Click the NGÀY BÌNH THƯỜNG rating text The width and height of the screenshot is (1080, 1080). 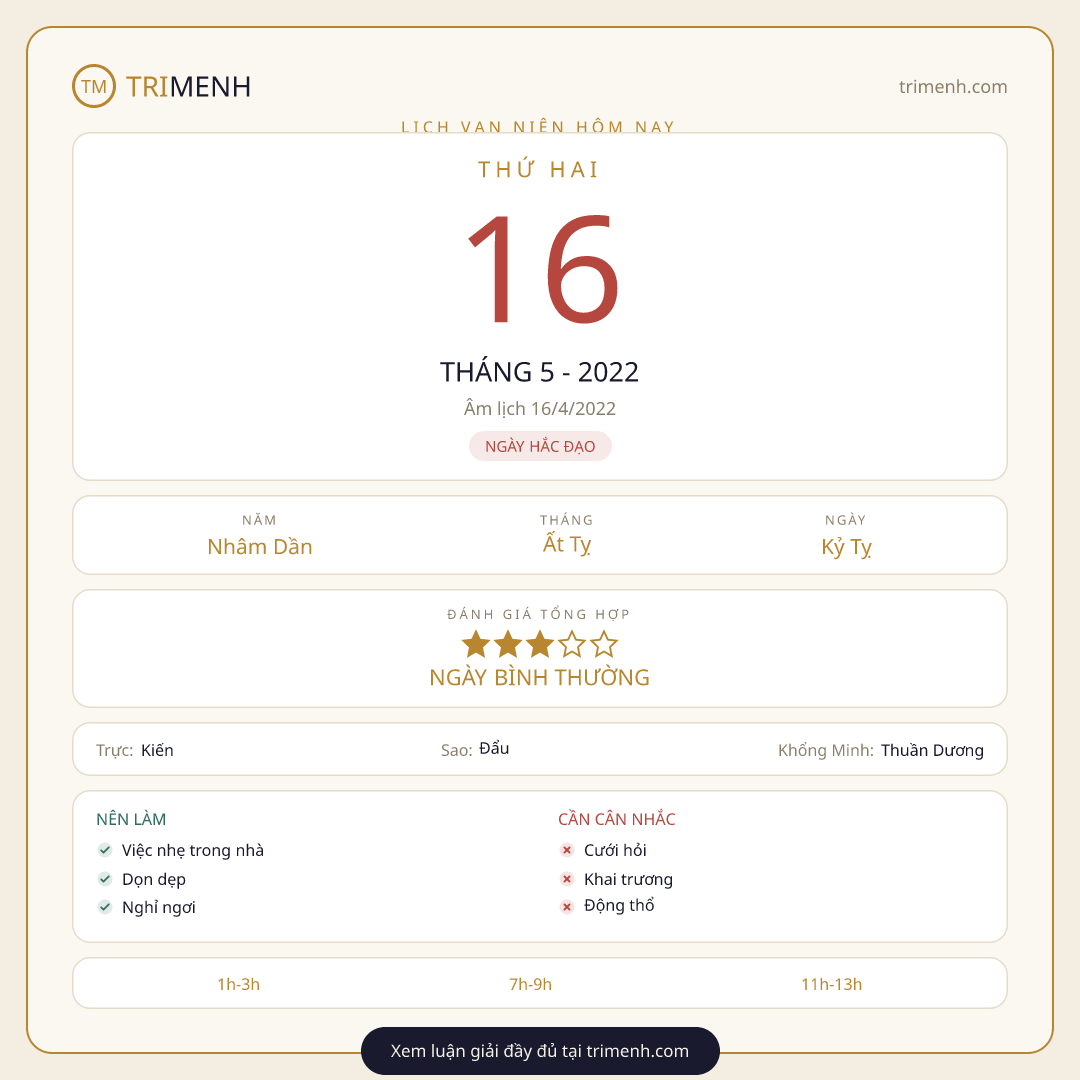539,678
